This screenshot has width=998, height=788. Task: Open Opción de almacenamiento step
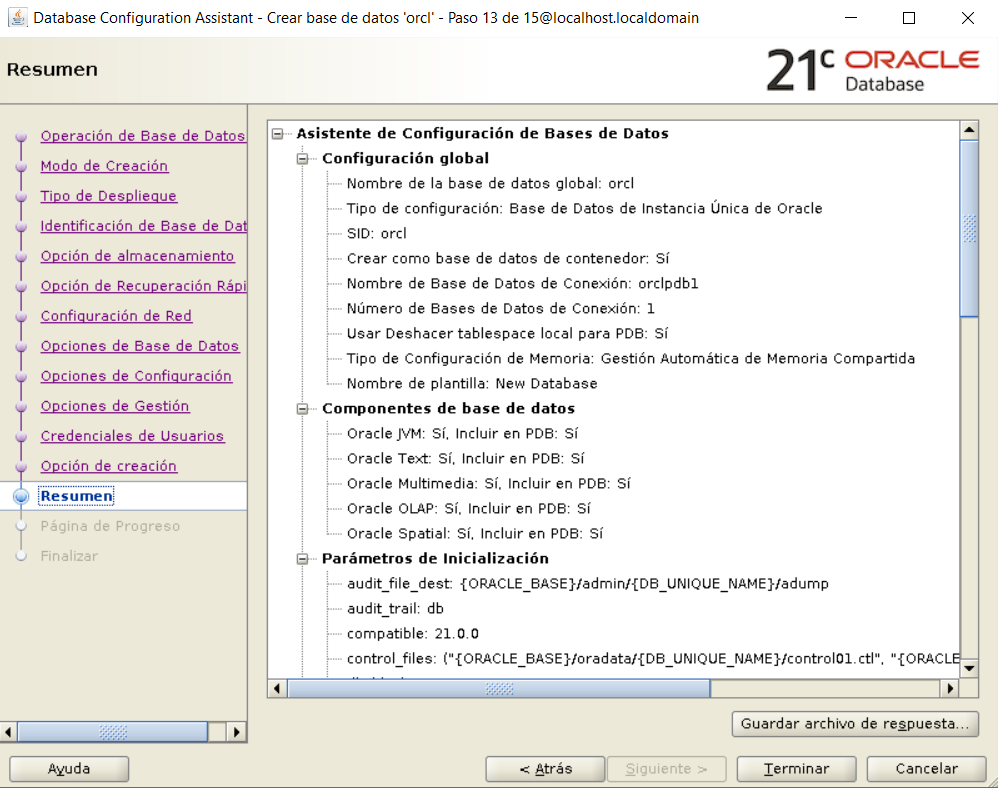(137, 255)
